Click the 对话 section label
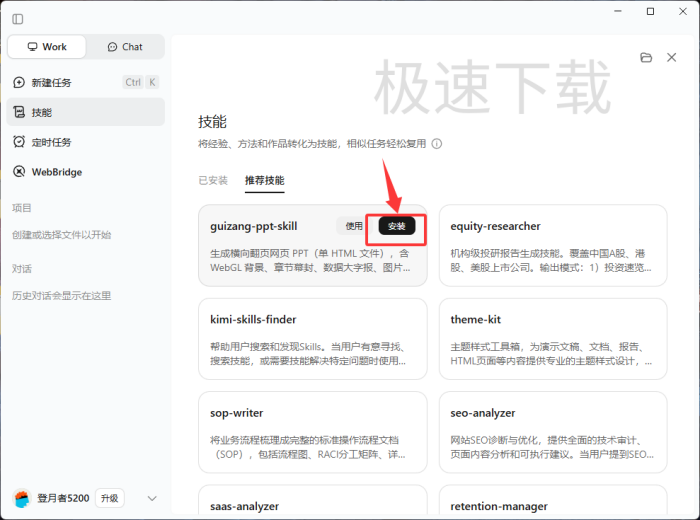Viewport: 700px width, 520px height. pyautogui.click(x=21, y=269)
